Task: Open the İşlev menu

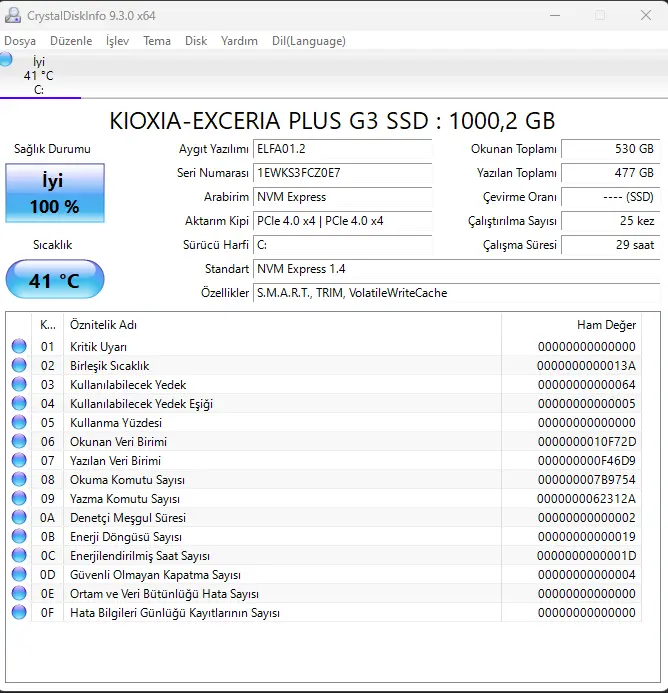Action: 118,41
